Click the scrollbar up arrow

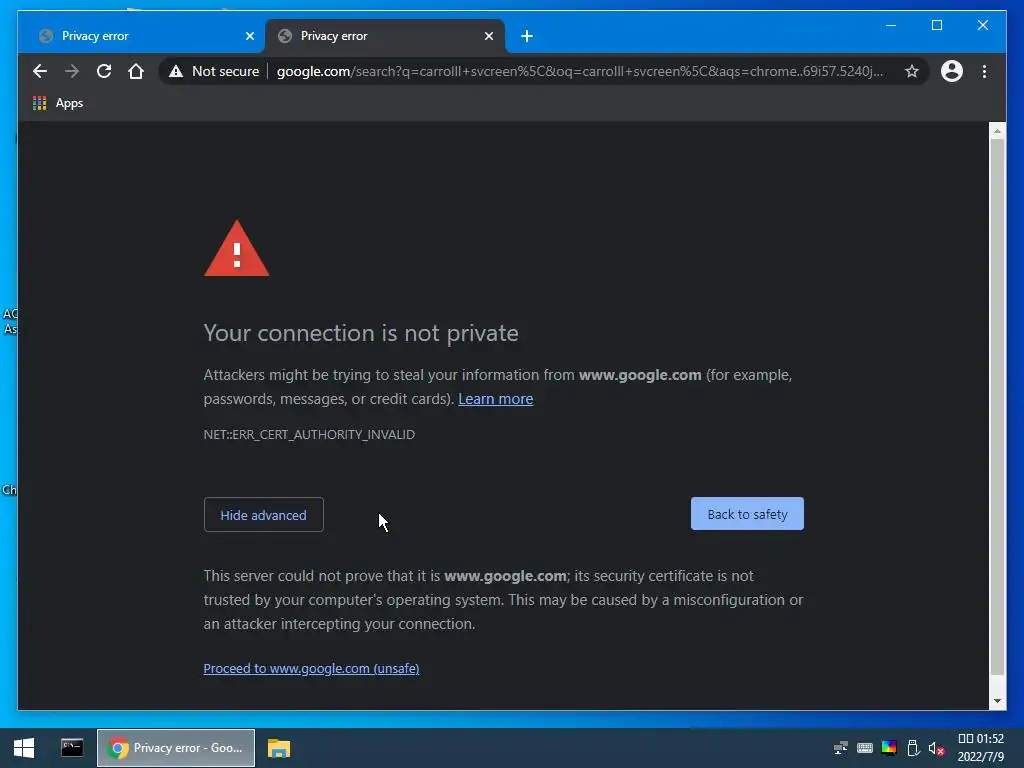[x=997, y=131]
